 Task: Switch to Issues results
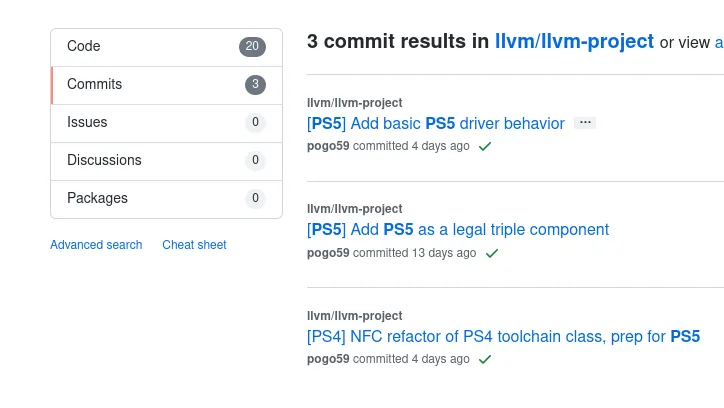click(166, 123)
